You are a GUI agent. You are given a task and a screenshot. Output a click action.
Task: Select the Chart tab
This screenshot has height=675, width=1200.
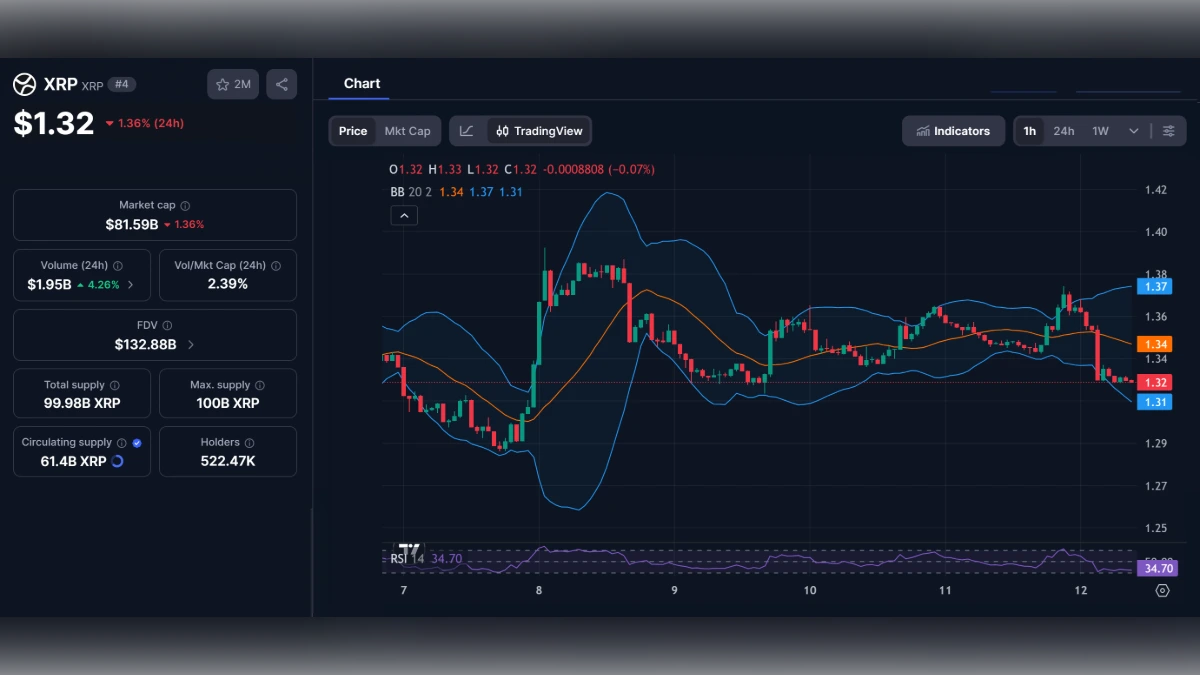(x=362, y=84)
